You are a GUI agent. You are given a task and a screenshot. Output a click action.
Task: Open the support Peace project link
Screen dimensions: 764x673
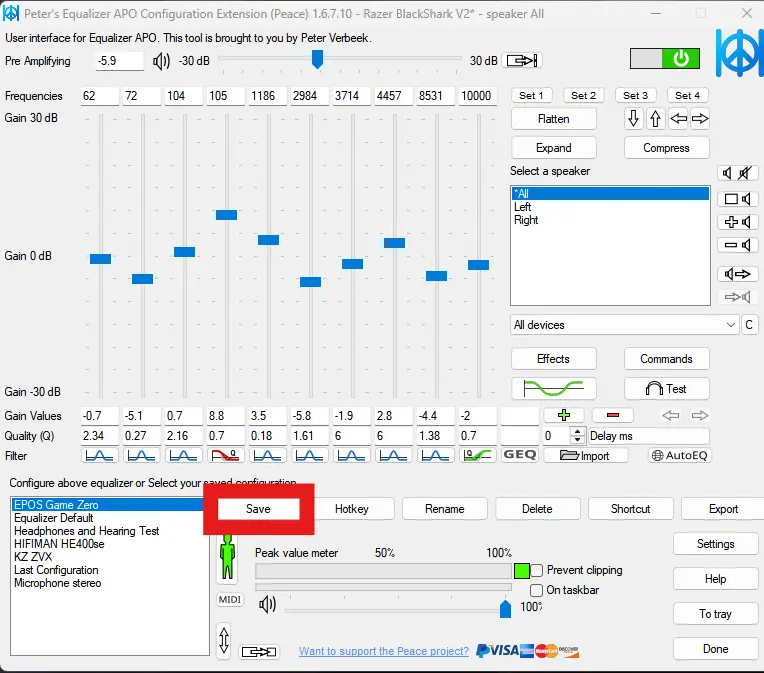(384, 651)
